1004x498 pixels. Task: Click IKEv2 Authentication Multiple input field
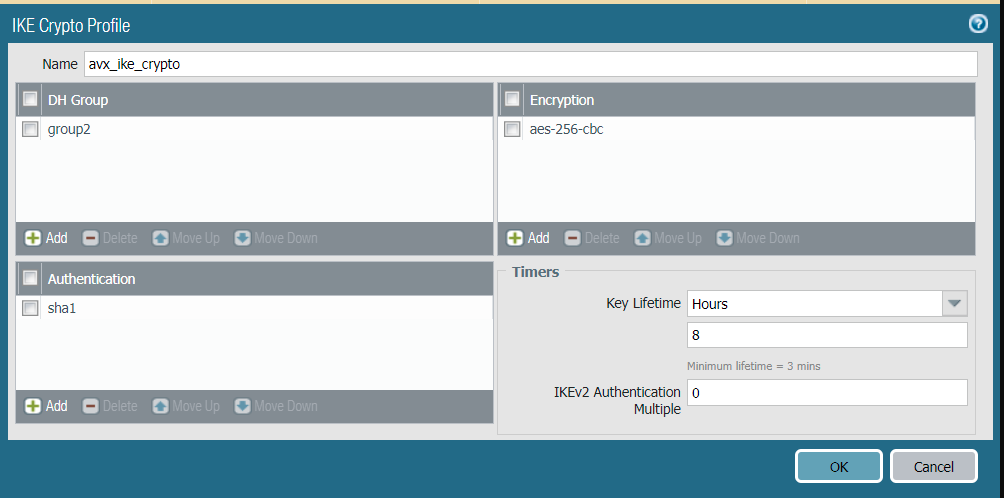pyautogui.click(x=827, y=393)
